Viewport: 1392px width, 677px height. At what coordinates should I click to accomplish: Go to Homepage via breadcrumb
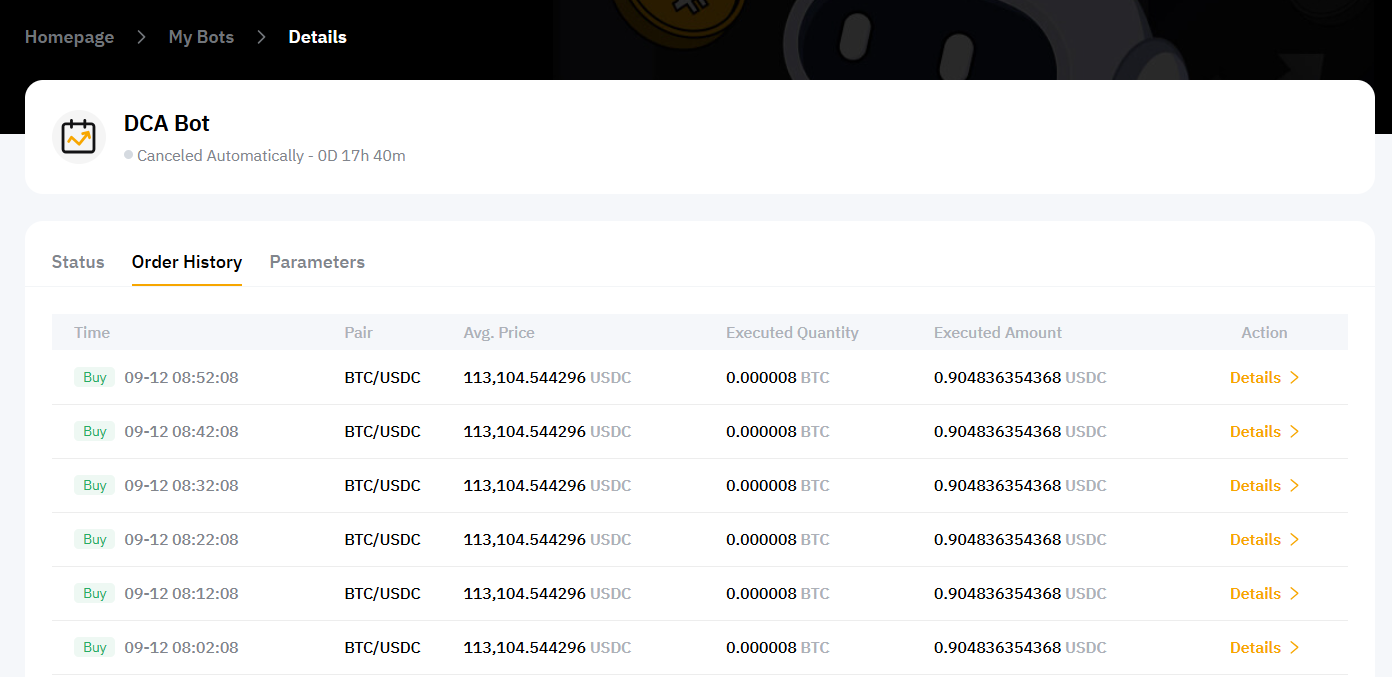(69, 37)
